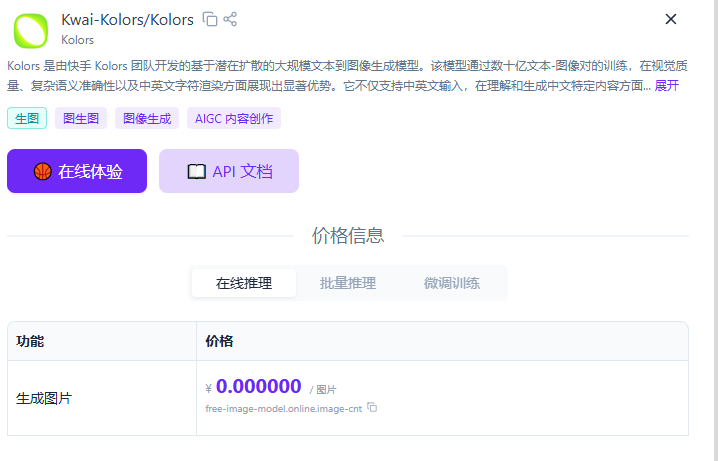
Task: Select the 图生图 tag
Action: pyautogui.click(x=81, y=118)
